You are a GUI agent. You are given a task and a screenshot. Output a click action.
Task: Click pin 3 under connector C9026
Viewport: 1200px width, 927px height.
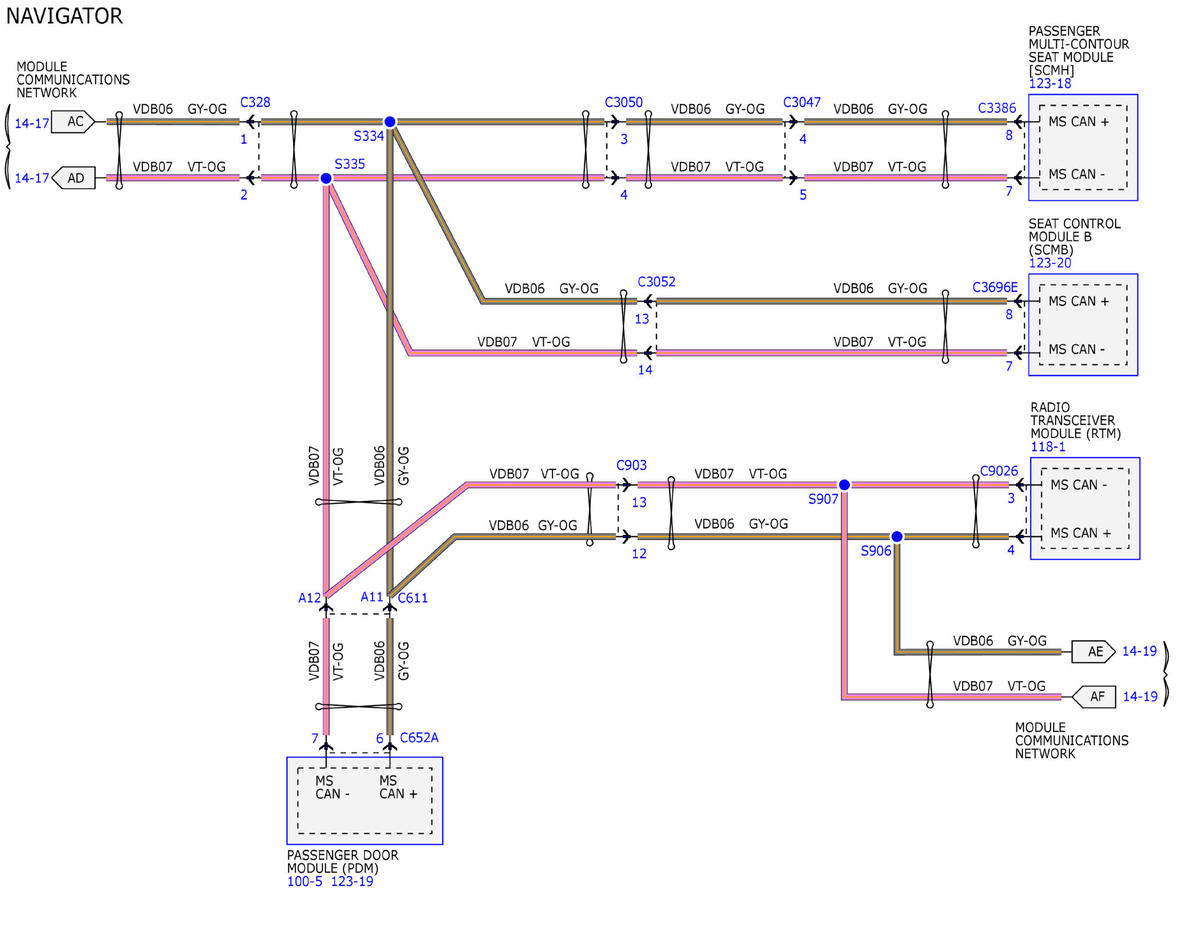coord(1010,497)
